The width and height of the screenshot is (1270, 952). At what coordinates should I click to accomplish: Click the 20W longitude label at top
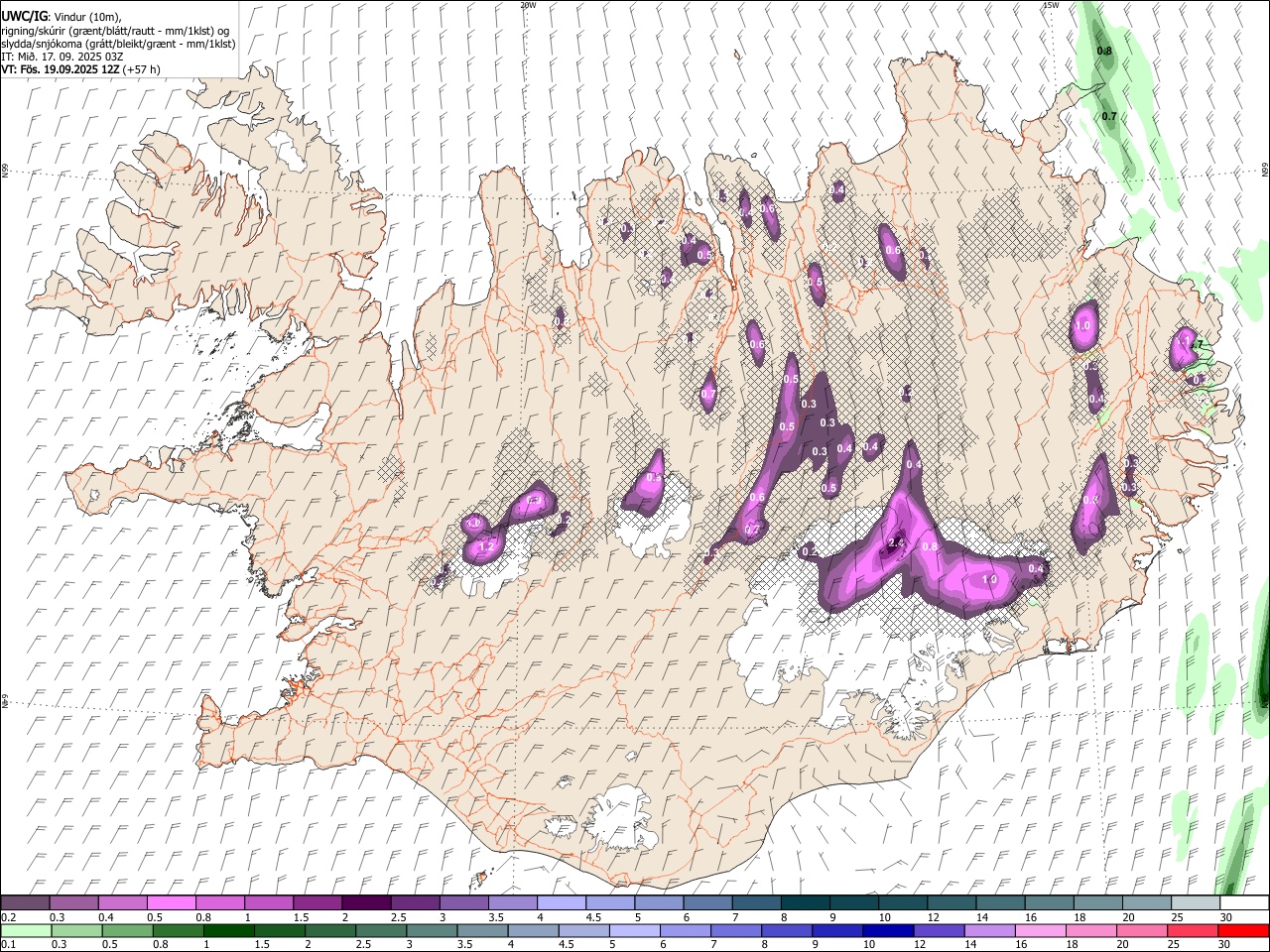tap(528, 5)
